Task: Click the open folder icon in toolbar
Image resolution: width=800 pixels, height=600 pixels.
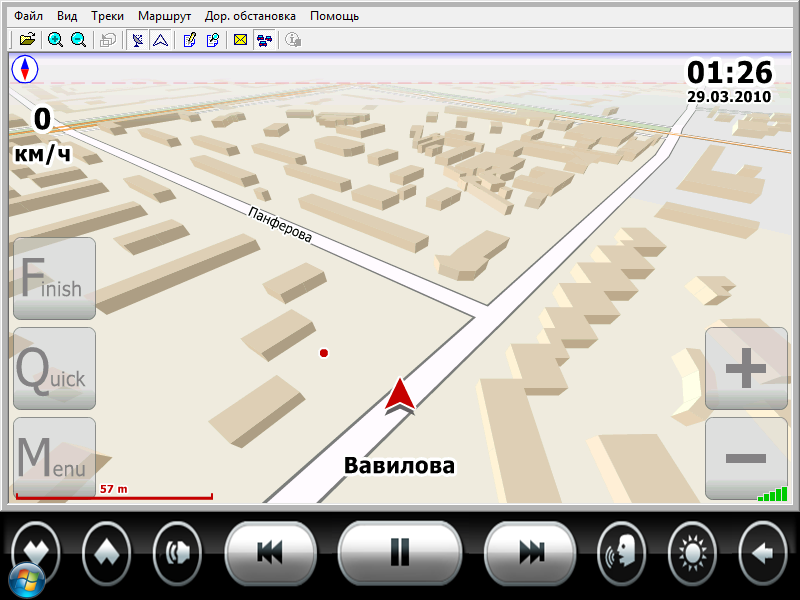Action: (x=27, y=40)
